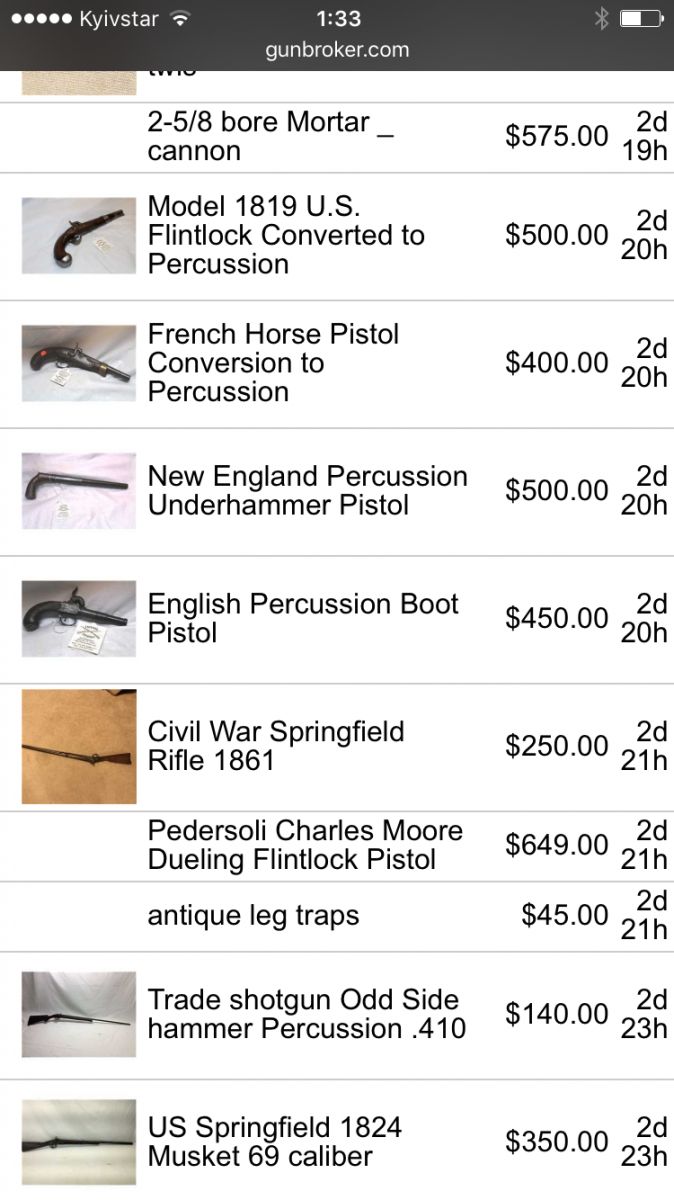This screenshot has width=674, height=1200.
Task: Tap the Bluetooth status icon
Action: pos(601,19)
